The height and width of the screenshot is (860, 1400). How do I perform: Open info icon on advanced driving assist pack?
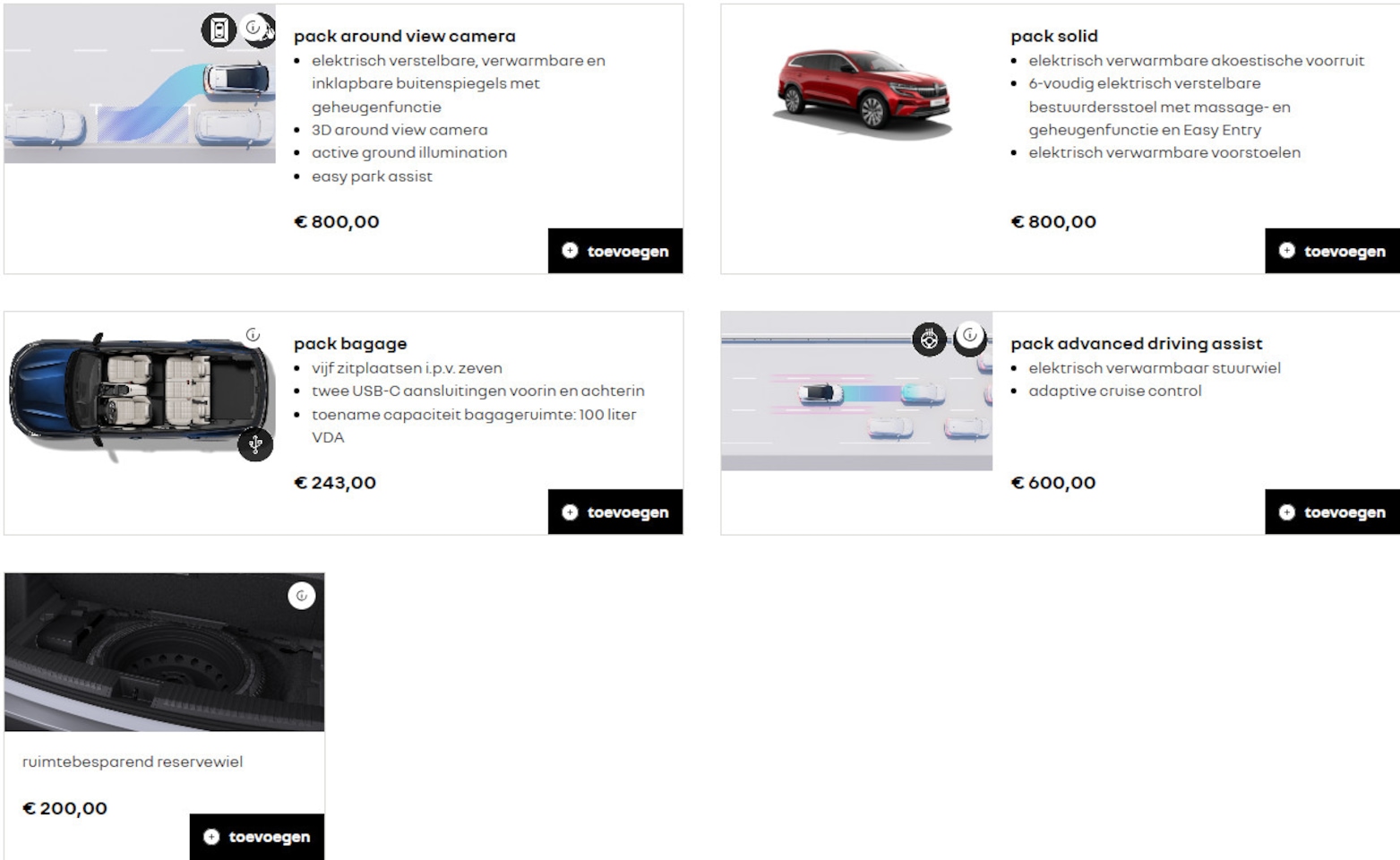[970, 338]
